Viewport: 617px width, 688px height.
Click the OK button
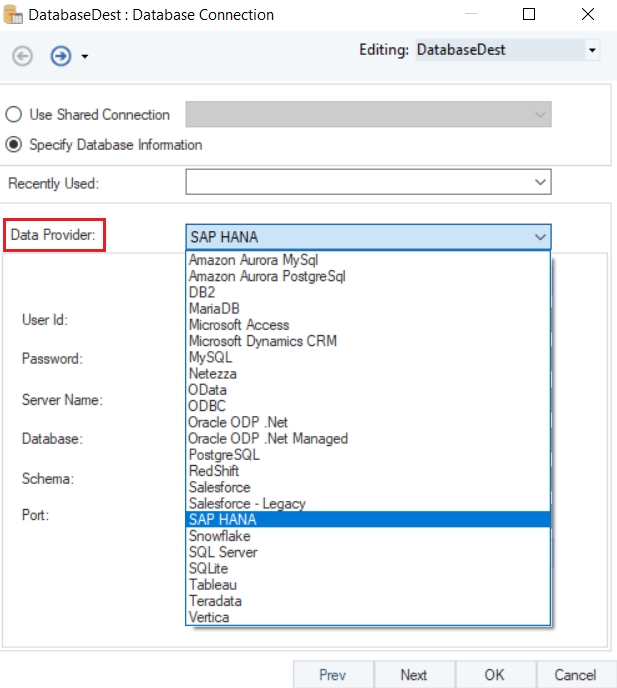pyautogui.click(x=494, y=675)
